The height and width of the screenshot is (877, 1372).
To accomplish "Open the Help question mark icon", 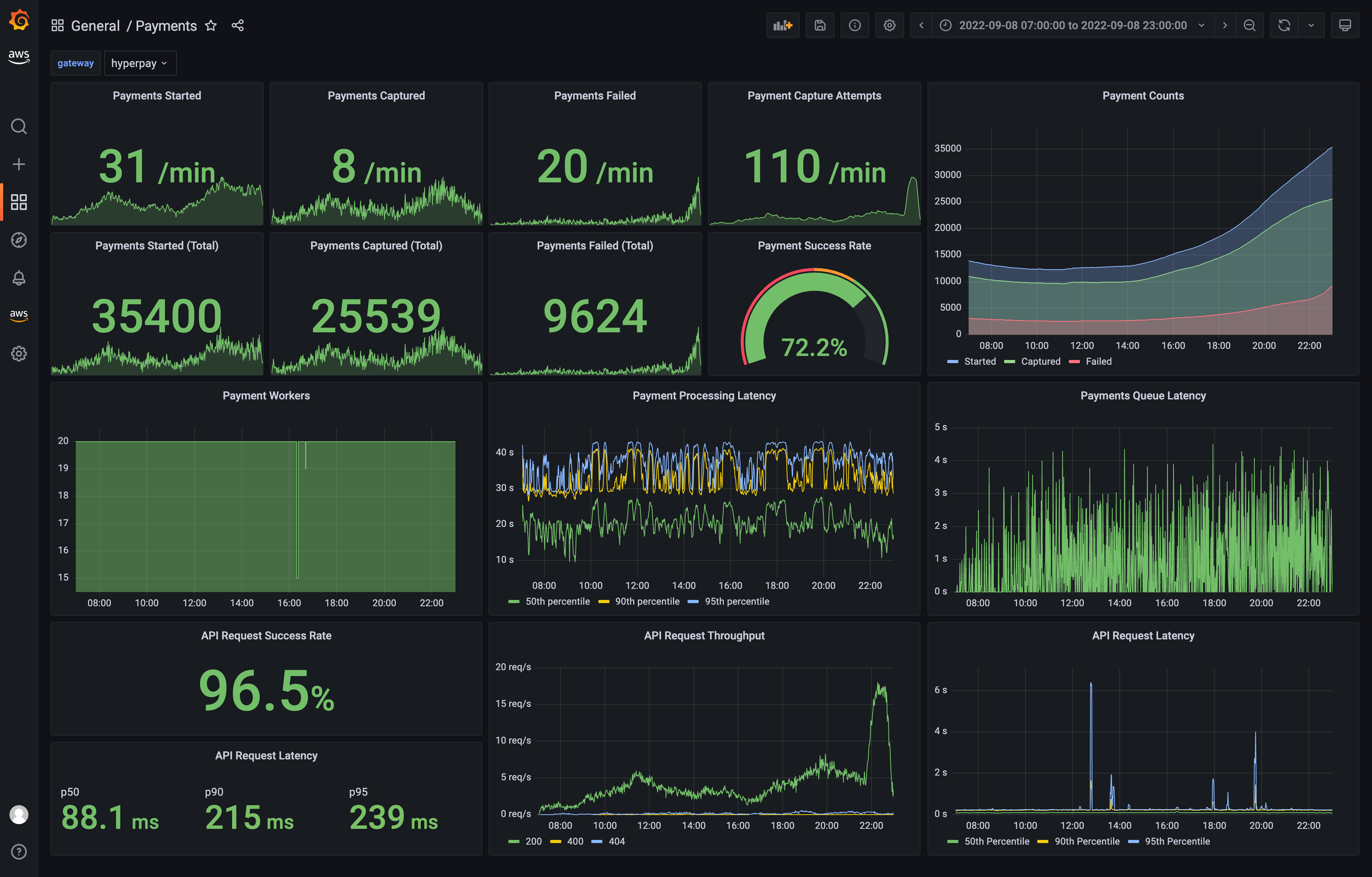I will pos(19,851).
